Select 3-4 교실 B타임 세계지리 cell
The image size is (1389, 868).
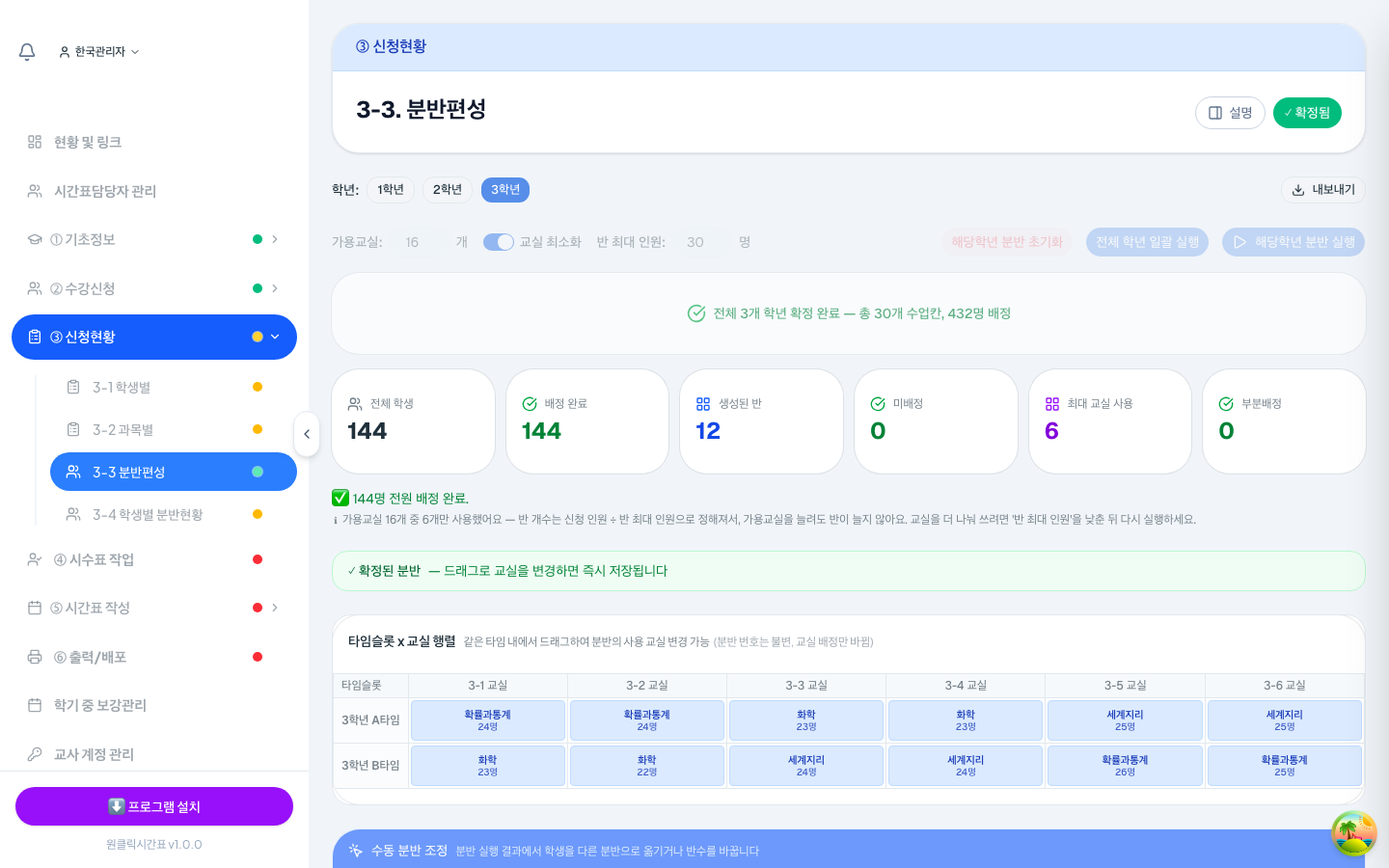pyautogui.click(x=966, y=766)
